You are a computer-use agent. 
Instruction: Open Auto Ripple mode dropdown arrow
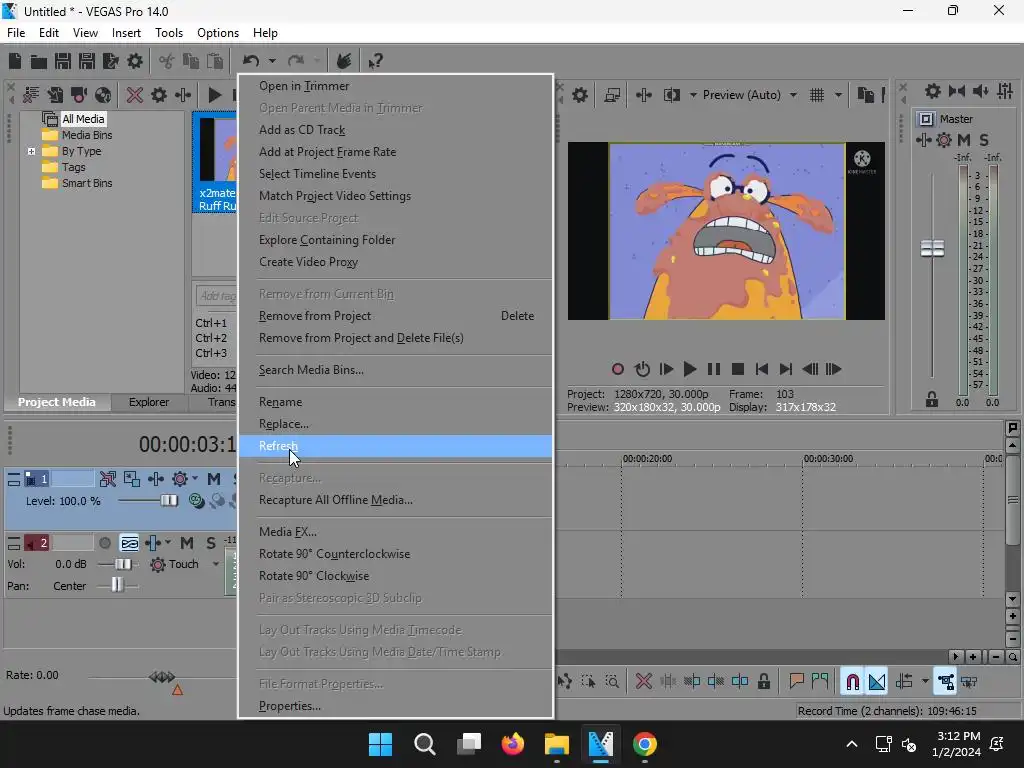click(x=925, y=682)
